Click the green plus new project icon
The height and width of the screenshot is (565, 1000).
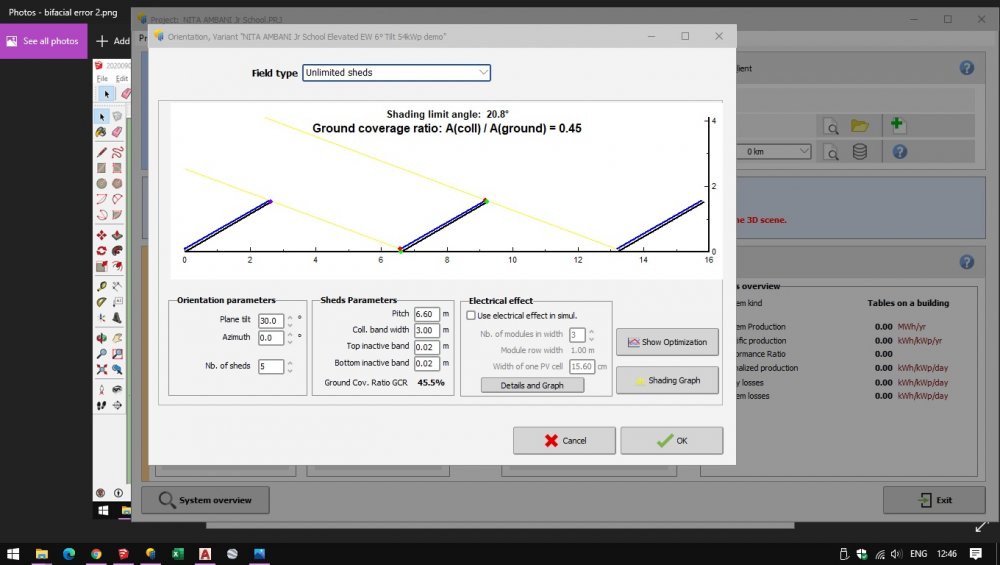click(897, 125)
